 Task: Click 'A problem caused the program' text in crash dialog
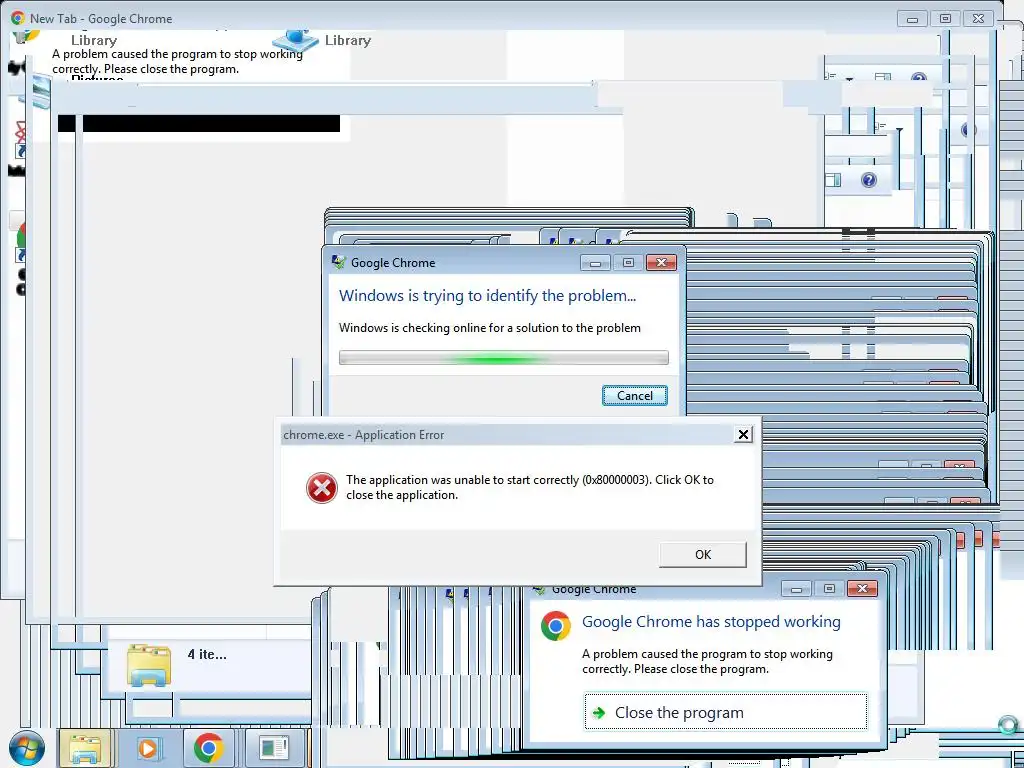coord(707,662)
